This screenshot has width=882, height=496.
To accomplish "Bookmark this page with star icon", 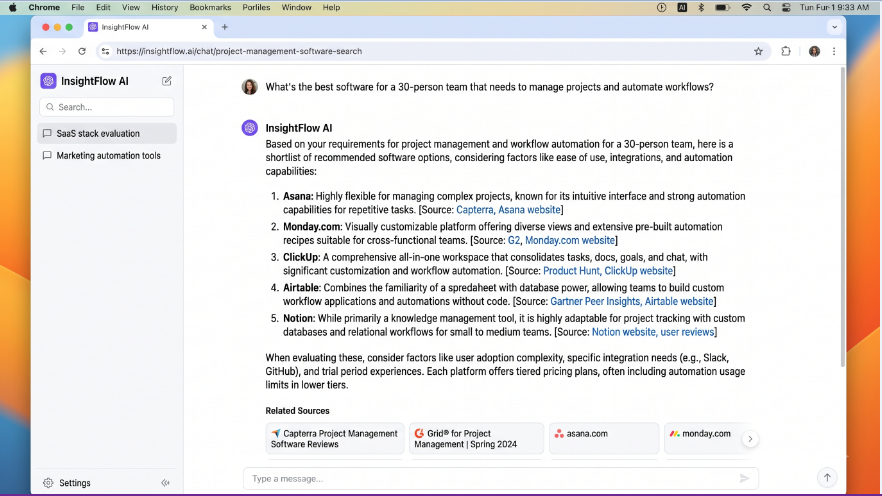I will click(x=758, y=51).
